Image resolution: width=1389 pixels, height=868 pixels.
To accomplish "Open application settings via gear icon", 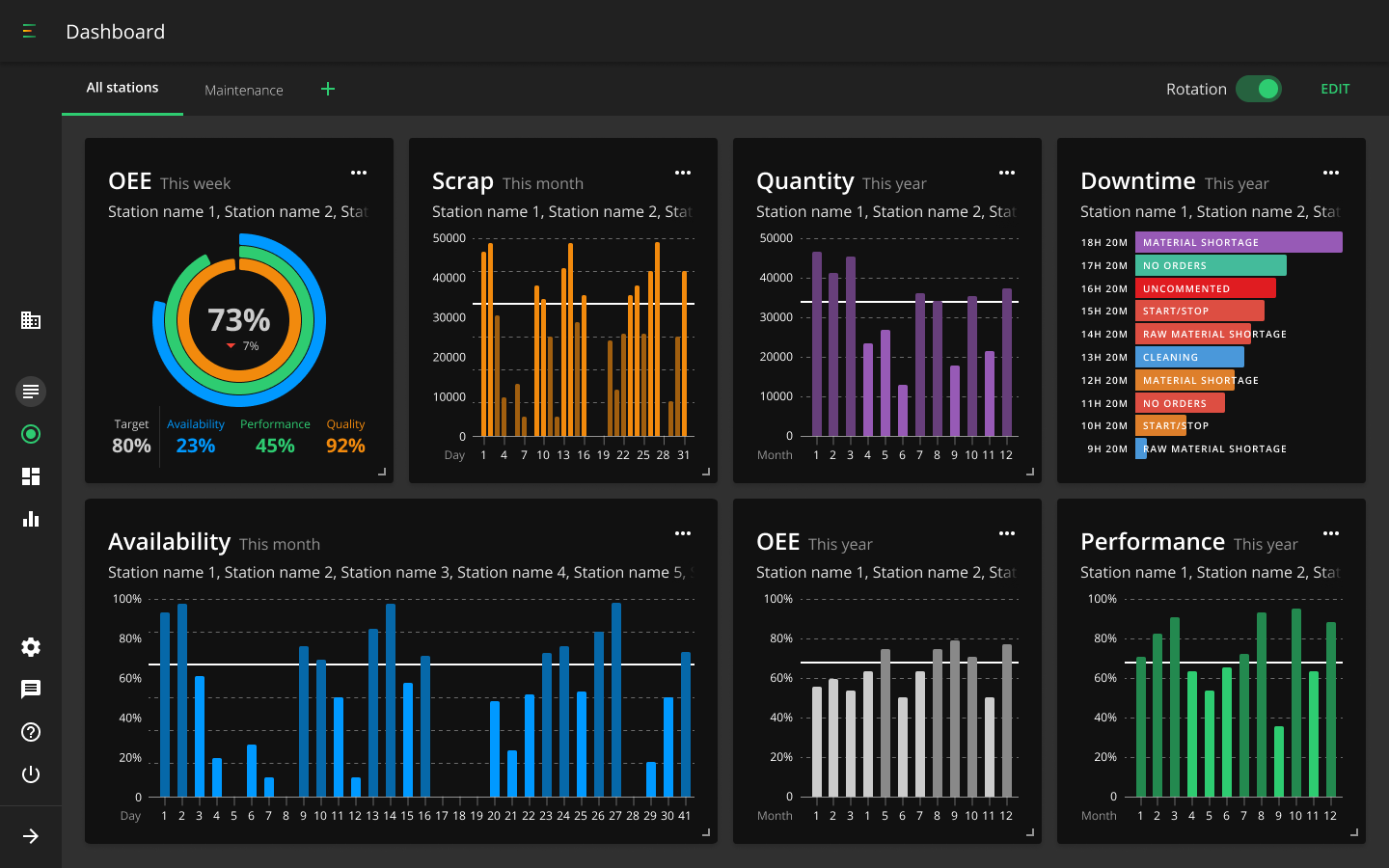I will pos(30,647).
